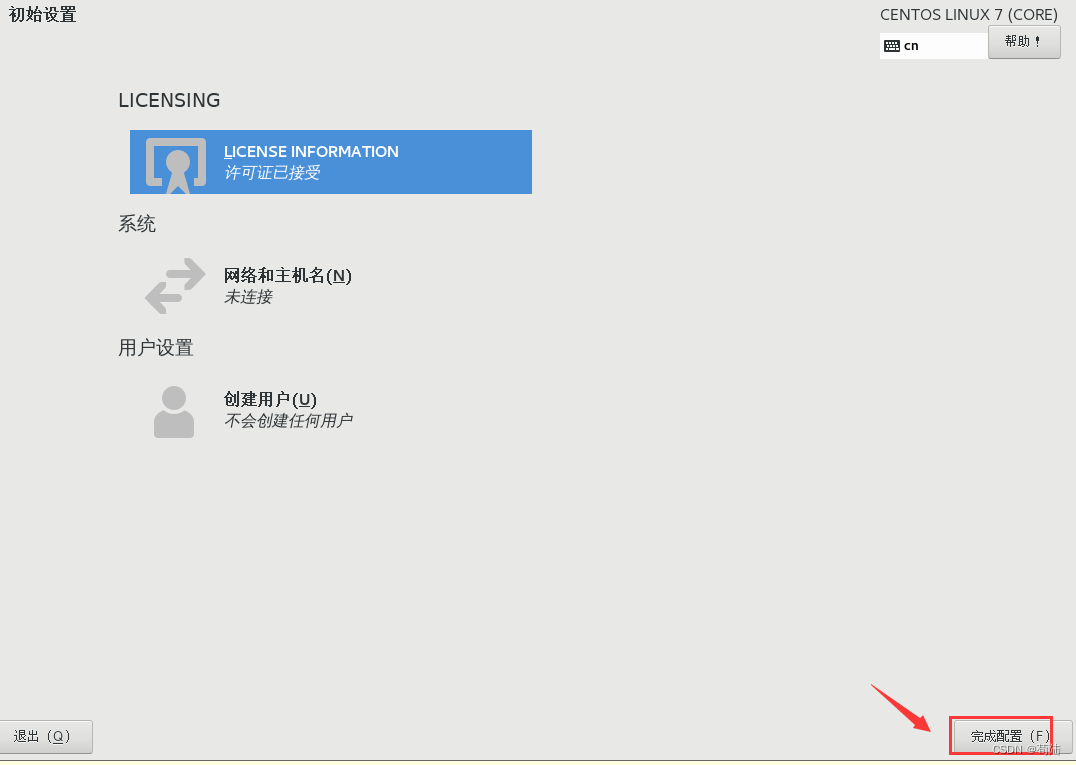Click the LICENSING section heading

click(x=169, y=100)
